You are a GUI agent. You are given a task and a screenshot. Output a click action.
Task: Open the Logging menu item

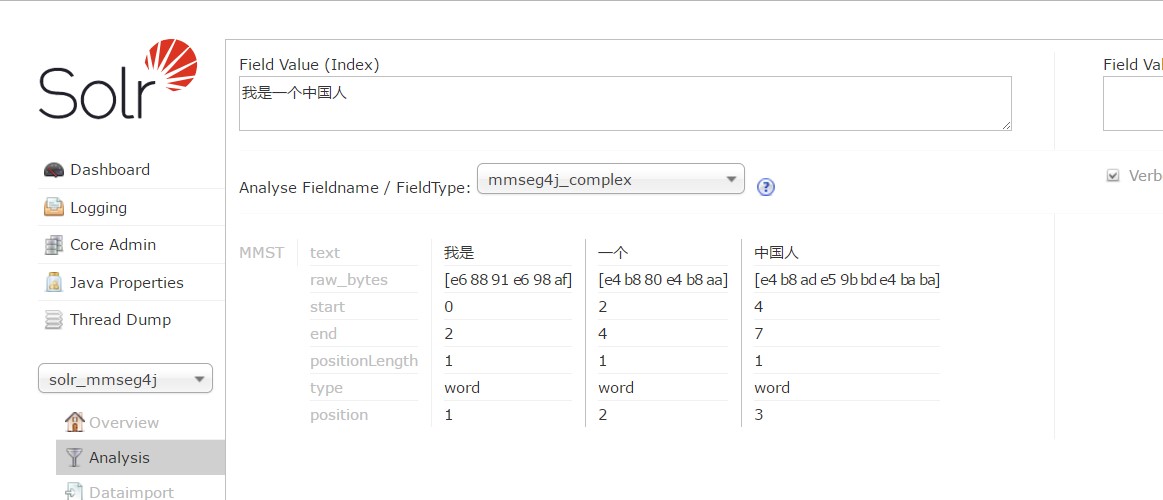(x=98, y=208)
